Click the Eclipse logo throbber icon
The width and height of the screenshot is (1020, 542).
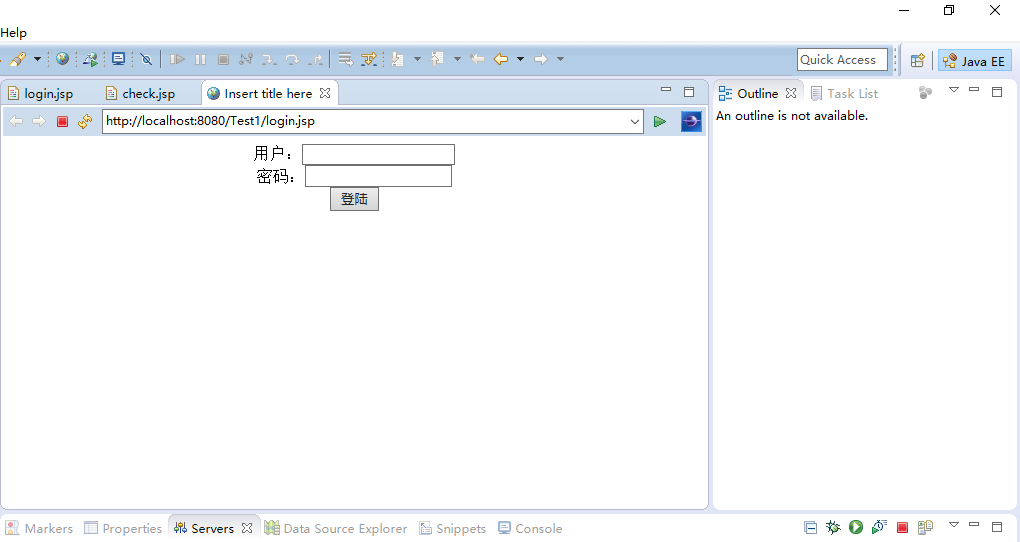[691, 121]
